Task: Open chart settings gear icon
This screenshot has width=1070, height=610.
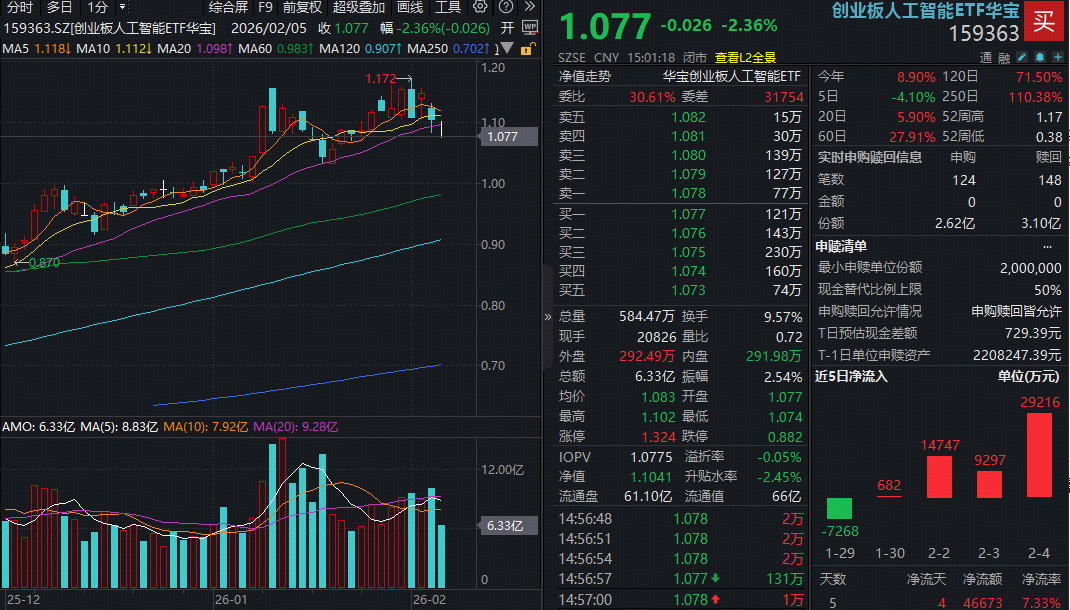Action: click(x=480, y=7)
